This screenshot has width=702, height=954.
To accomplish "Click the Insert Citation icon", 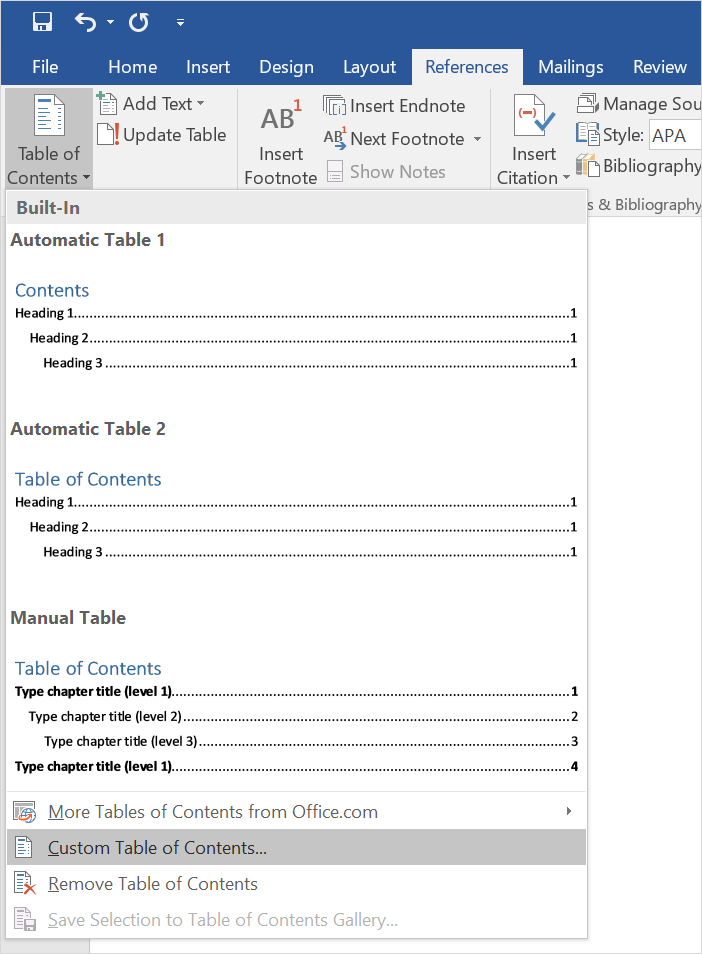I will point(534,118).
